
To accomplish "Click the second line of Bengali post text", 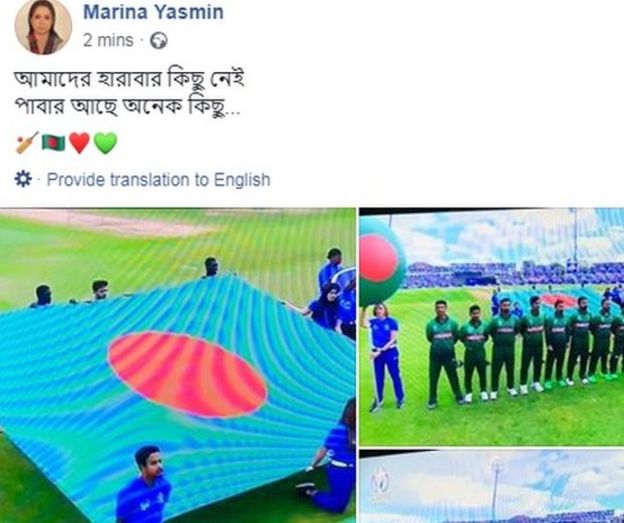I will click(127, 107).
